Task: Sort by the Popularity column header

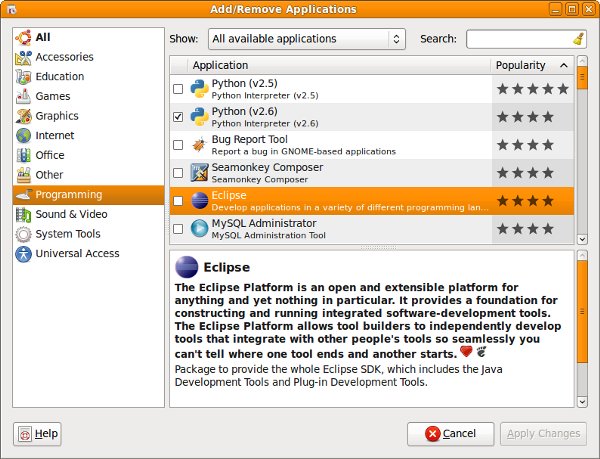Action: (532, 65)
